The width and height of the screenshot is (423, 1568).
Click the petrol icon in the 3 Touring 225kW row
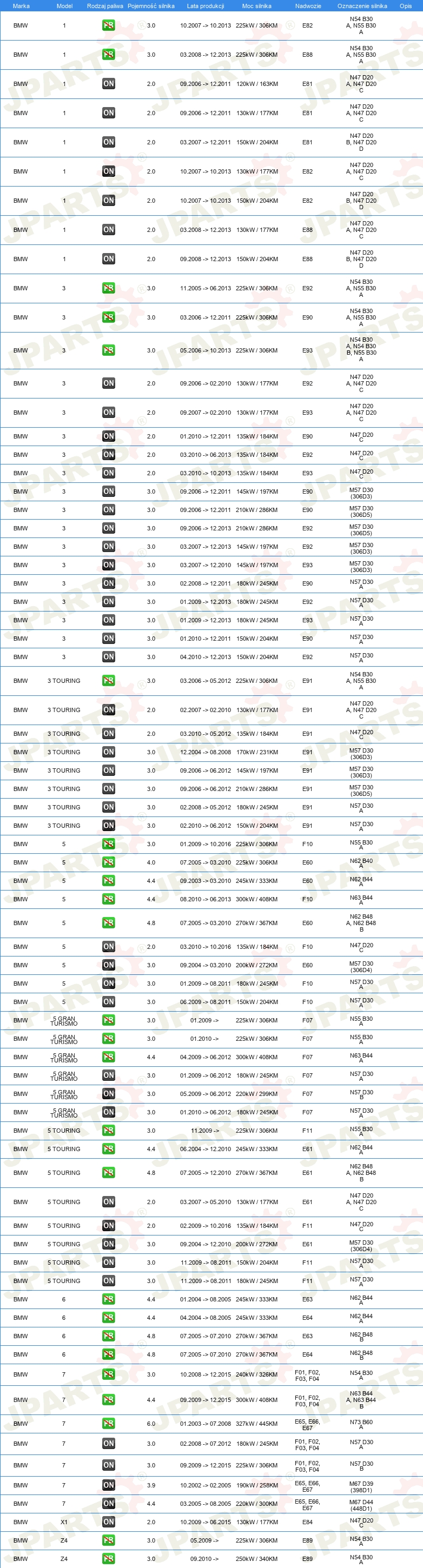(108, 681)
